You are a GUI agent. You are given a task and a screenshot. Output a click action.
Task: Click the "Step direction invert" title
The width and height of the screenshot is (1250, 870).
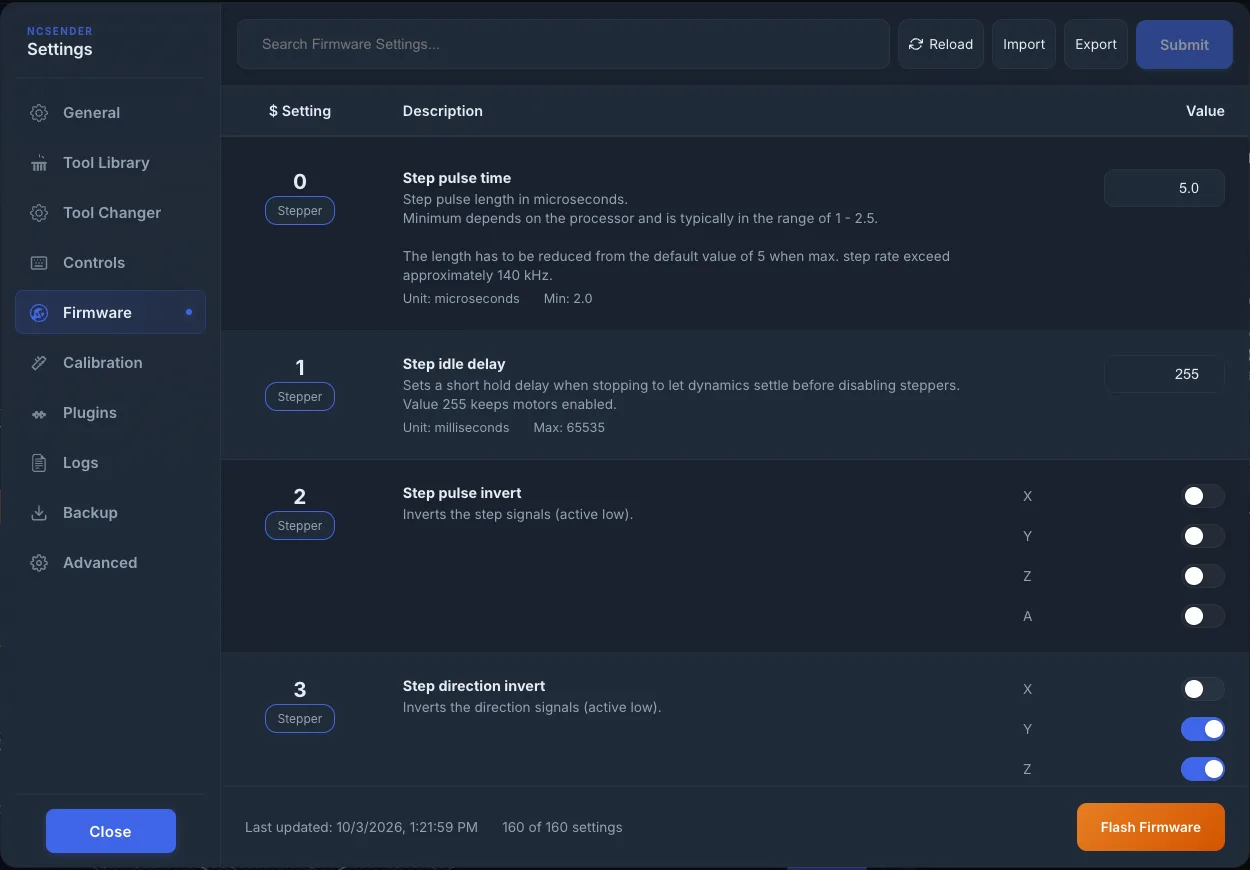pos(474,686)
